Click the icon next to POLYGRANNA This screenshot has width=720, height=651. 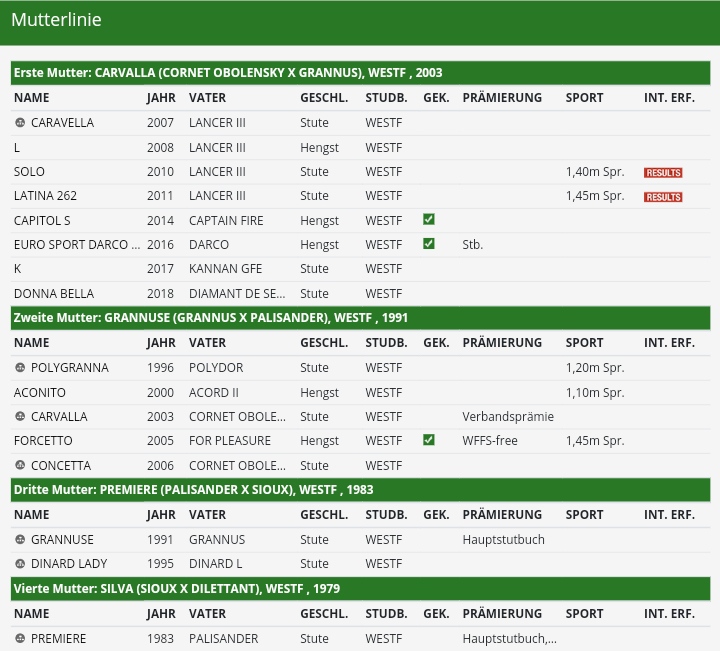click(20, 368)
